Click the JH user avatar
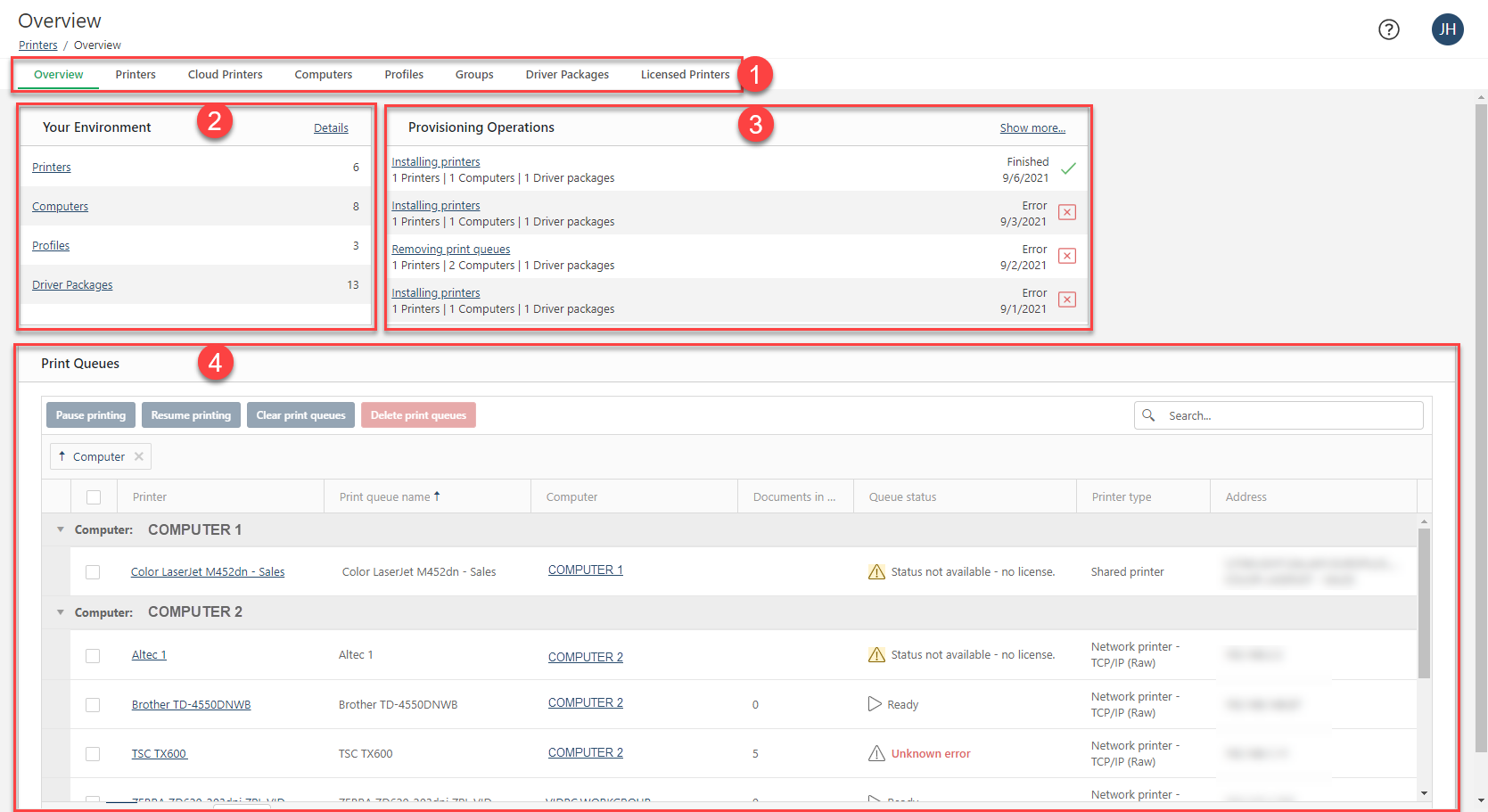Screen dimensions: 1488x812 coord(1447,29)
